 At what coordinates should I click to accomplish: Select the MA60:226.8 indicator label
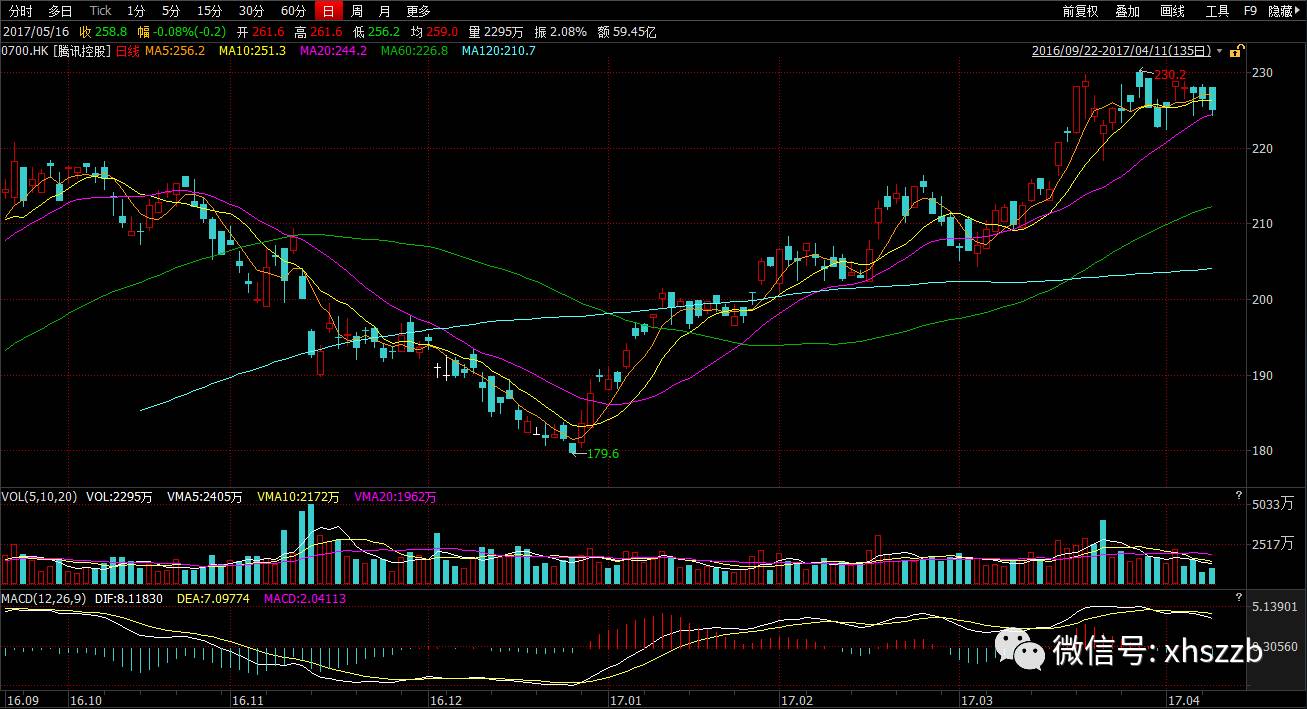(414, 50)
